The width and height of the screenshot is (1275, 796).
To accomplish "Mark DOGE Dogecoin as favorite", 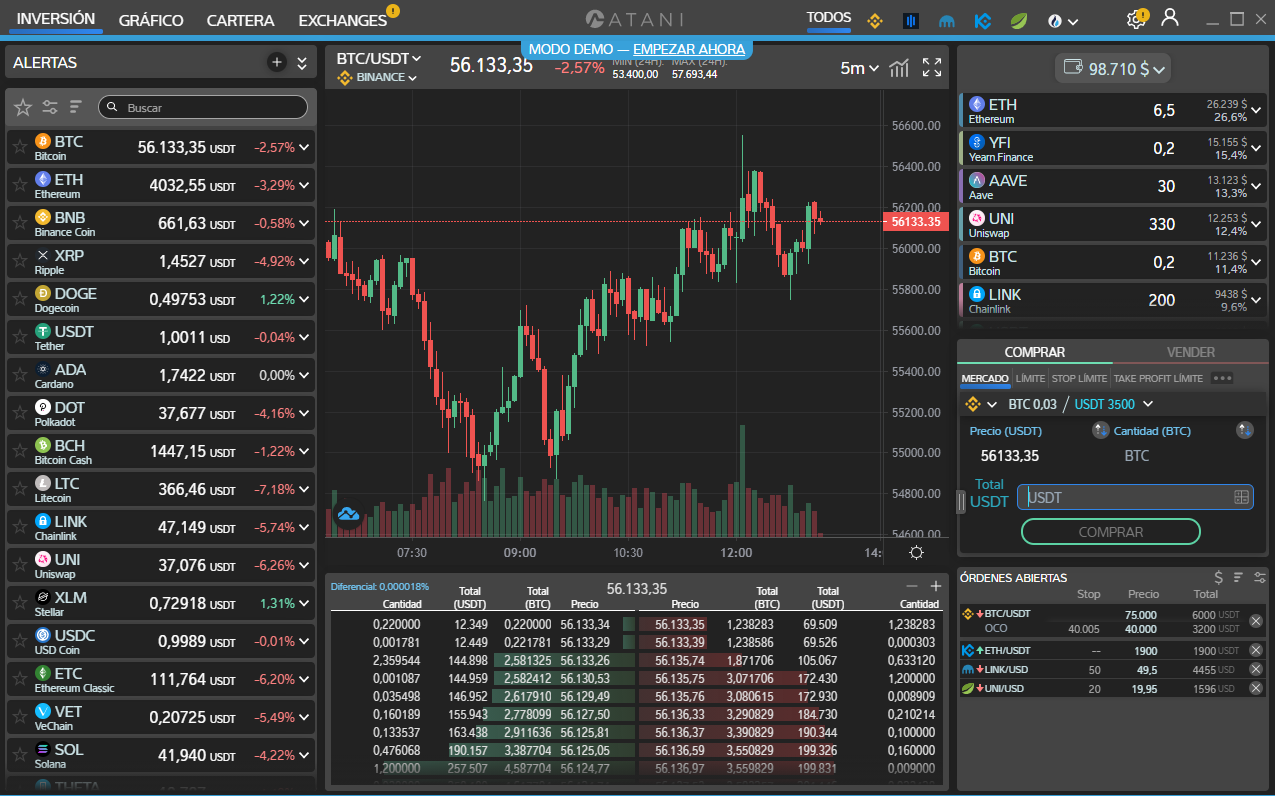I will [19, 300].
